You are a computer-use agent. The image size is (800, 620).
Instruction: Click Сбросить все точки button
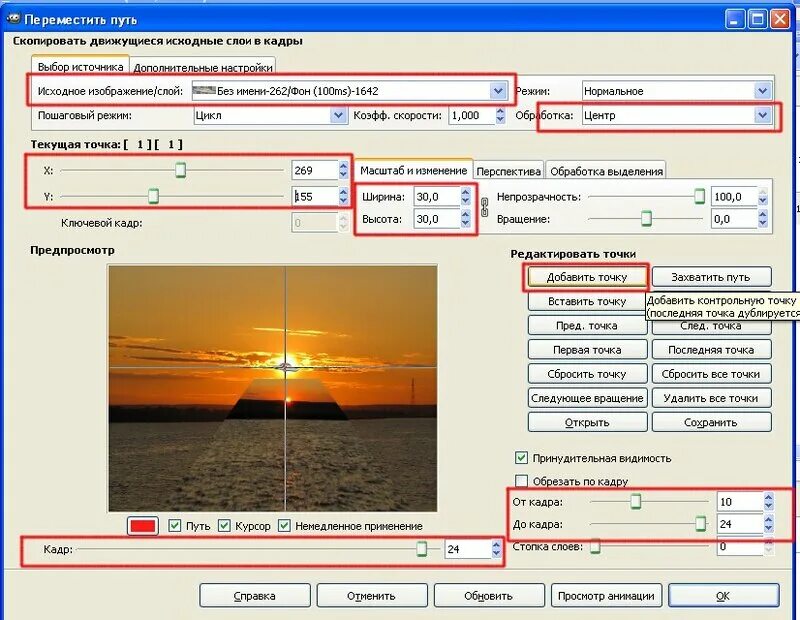tap(711, 374)
